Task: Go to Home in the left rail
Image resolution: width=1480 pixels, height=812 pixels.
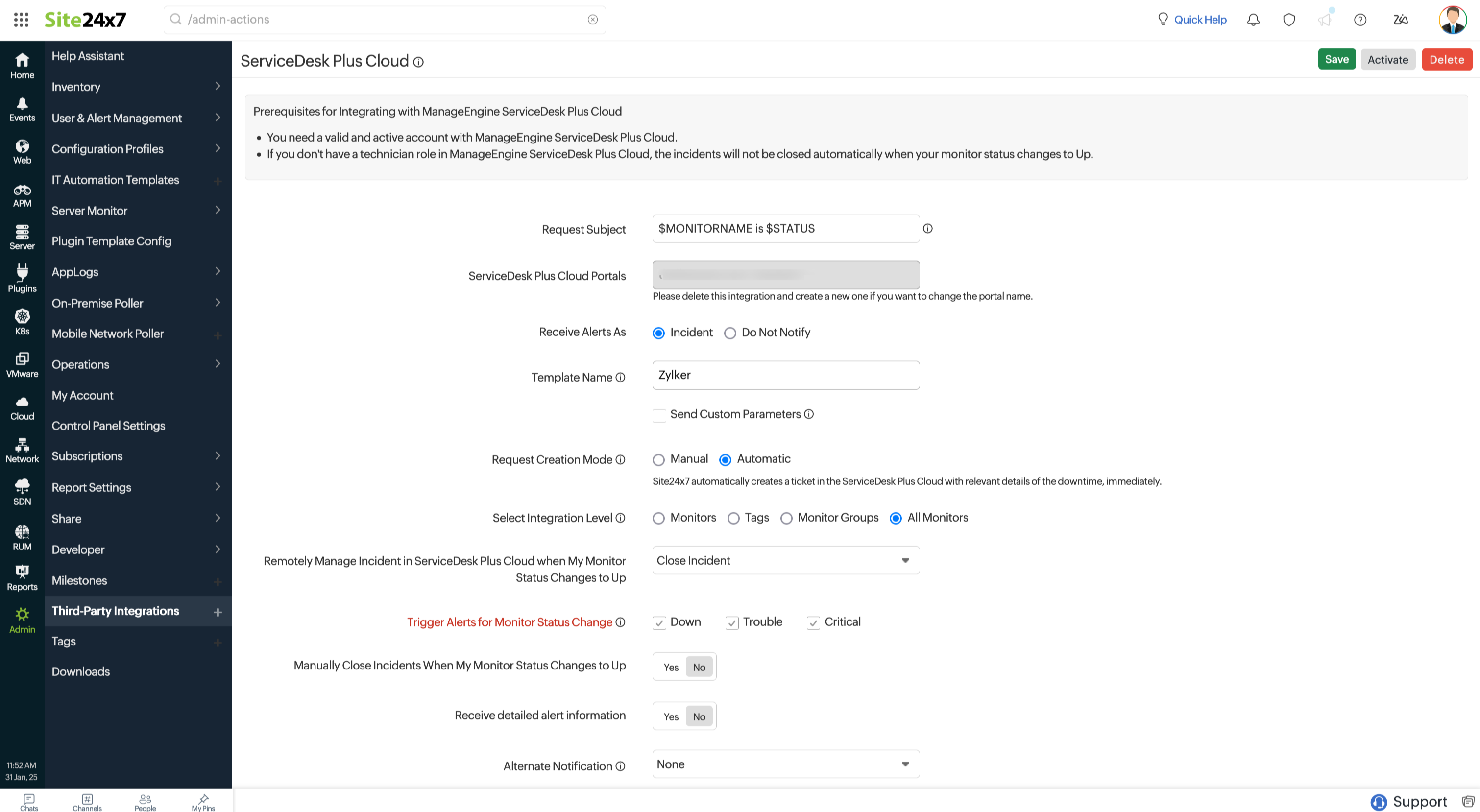Action: click(x=22, y=66)
